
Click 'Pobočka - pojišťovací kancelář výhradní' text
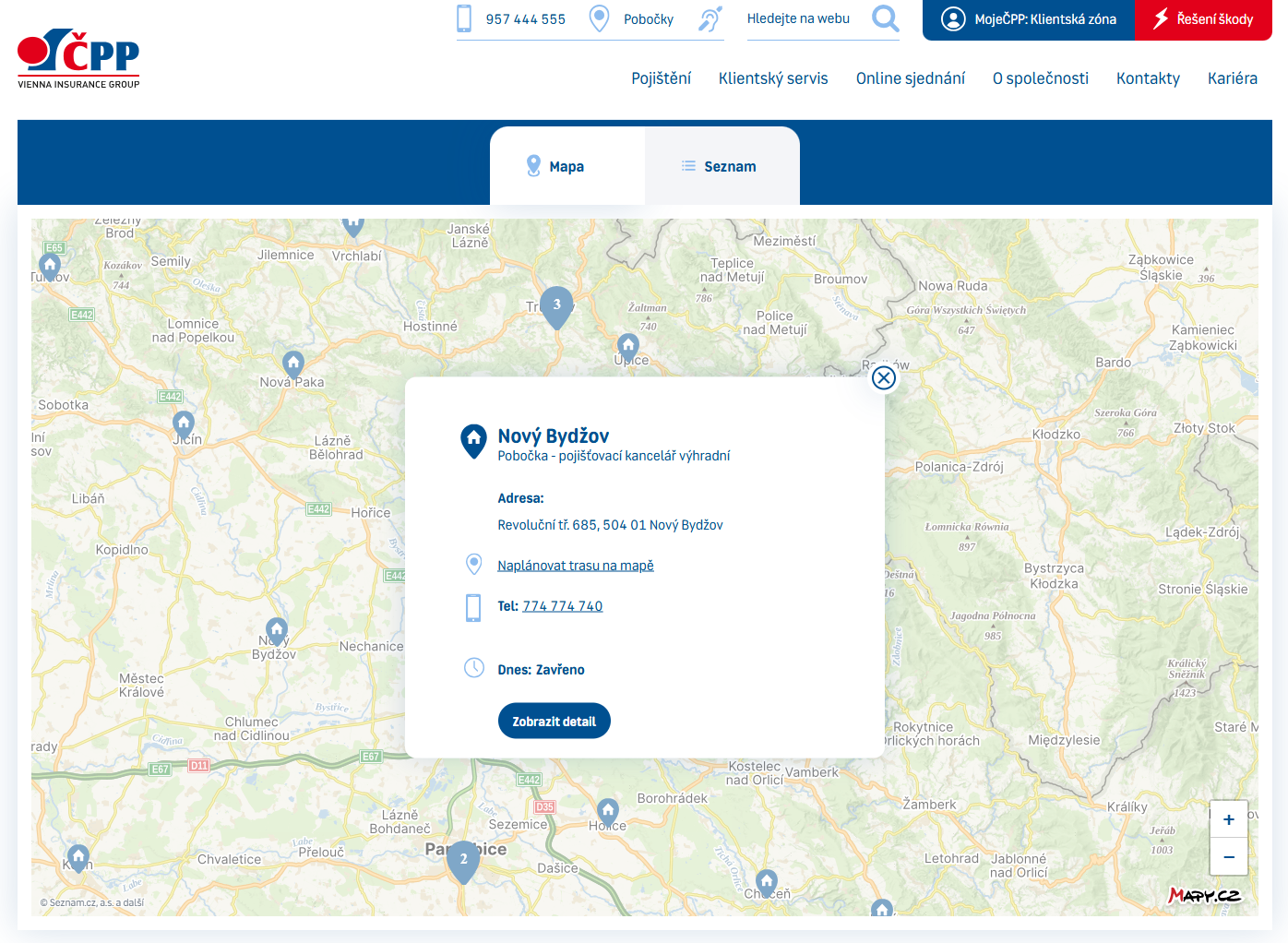(614, 456)
